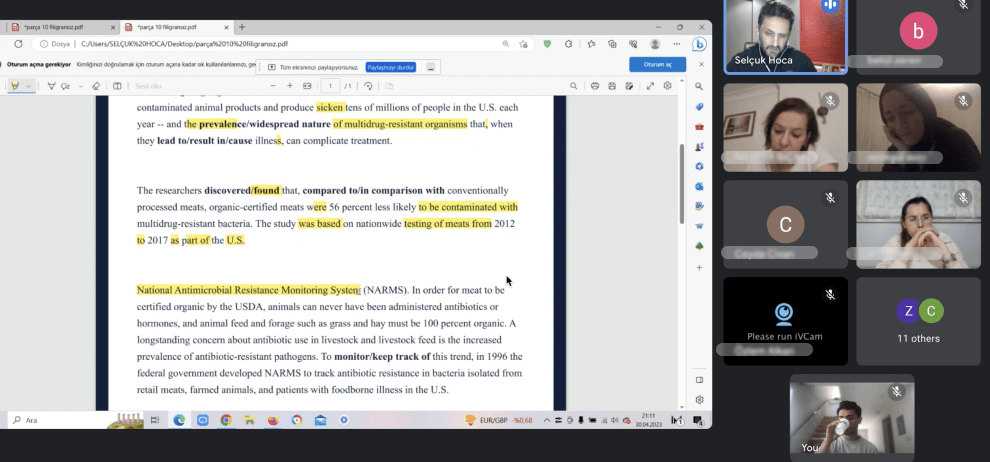Add page to favorites star
The width and height of the screenshot is (990, 462).
tap(523, 44)
